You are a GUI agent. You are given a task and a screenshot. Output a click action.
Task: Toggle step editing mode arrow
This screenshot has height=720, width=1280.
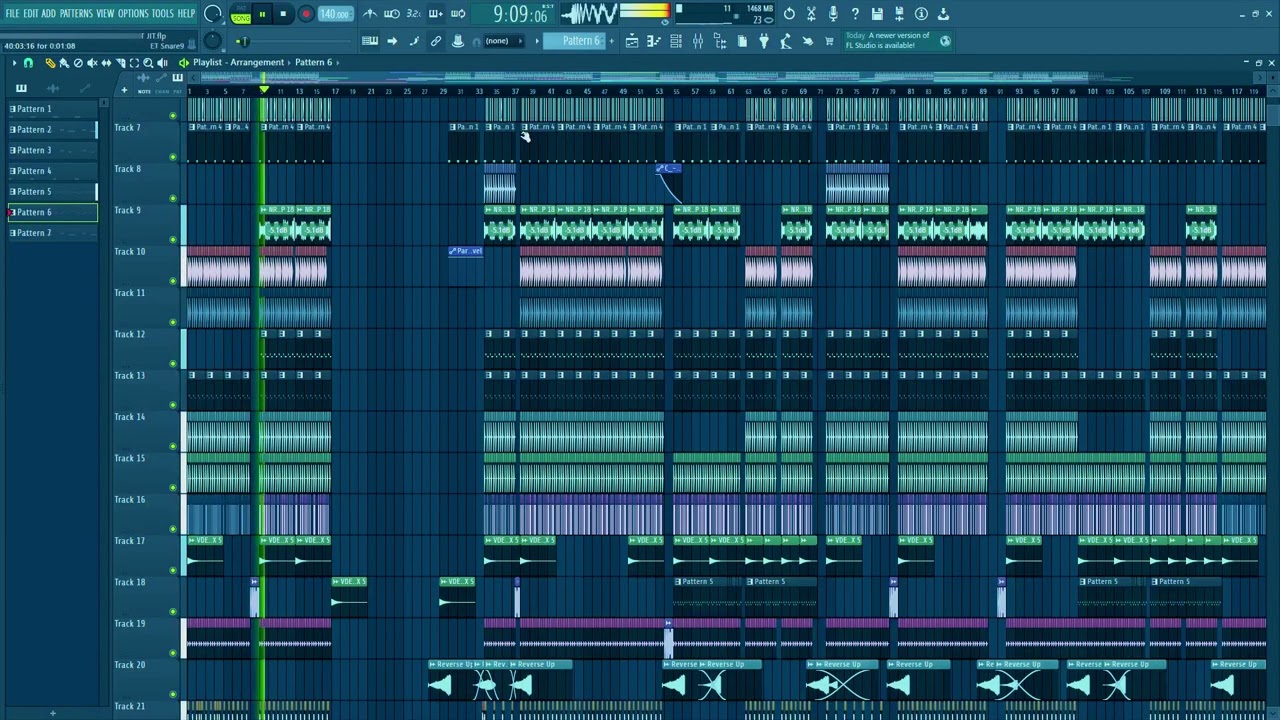click(392, 41)
